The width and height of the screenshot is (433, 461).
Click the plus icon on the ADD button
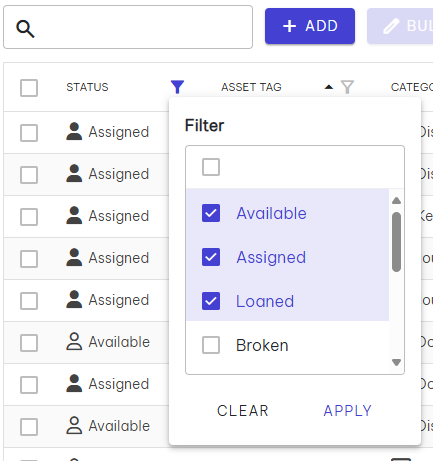click(x=289, y=26)
